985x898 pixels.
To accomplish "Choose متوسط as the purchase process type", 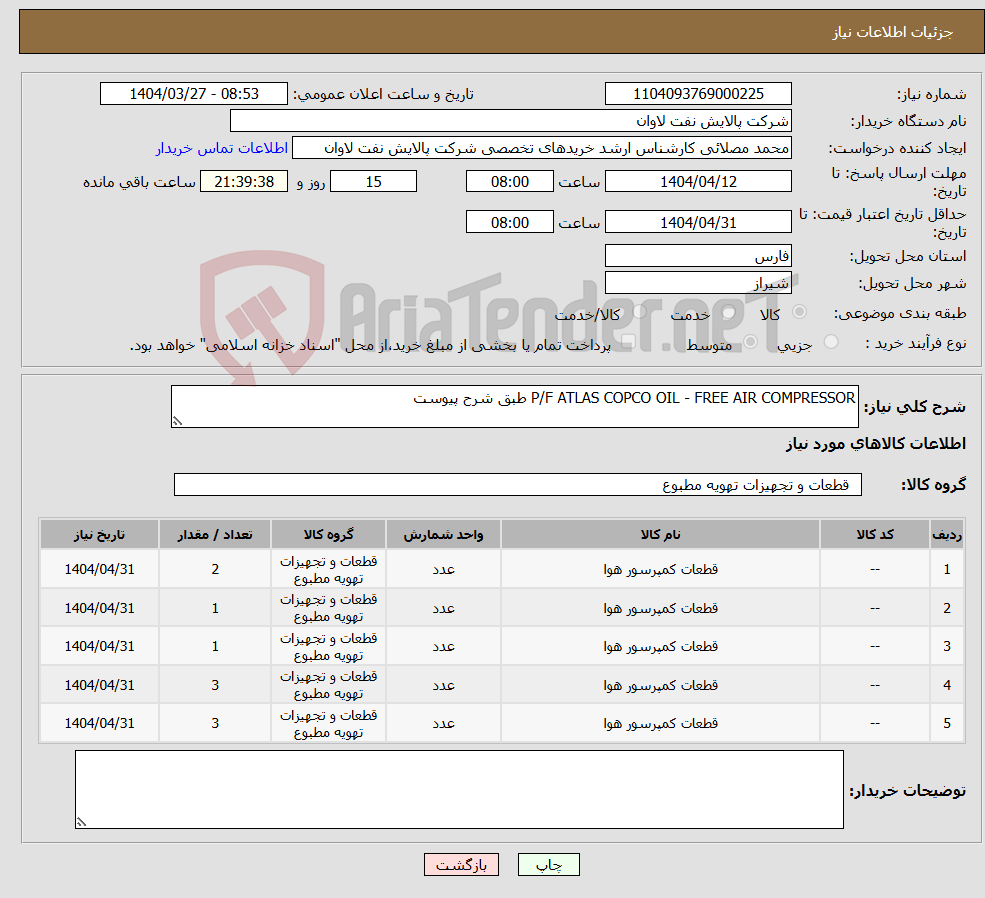I will [750, 340].
